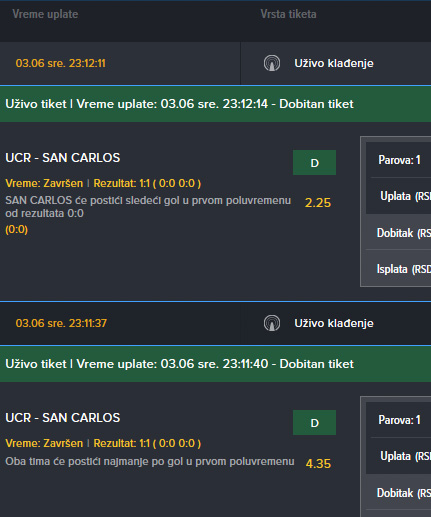Click live betting icon on first ticket

click(272, 63)
